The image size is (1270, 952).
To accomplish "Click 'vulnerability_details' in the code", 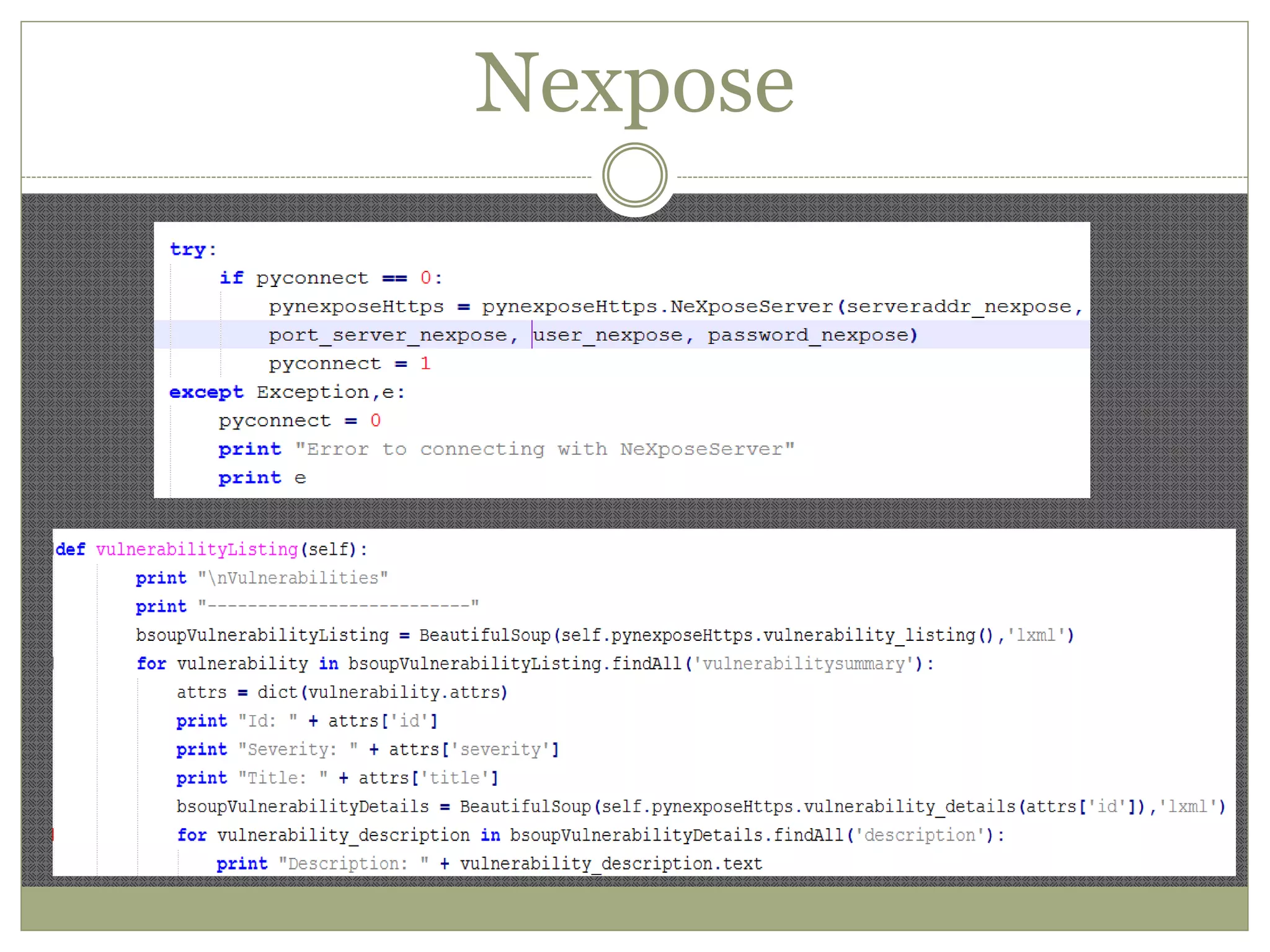I will (x=909, y=806).
